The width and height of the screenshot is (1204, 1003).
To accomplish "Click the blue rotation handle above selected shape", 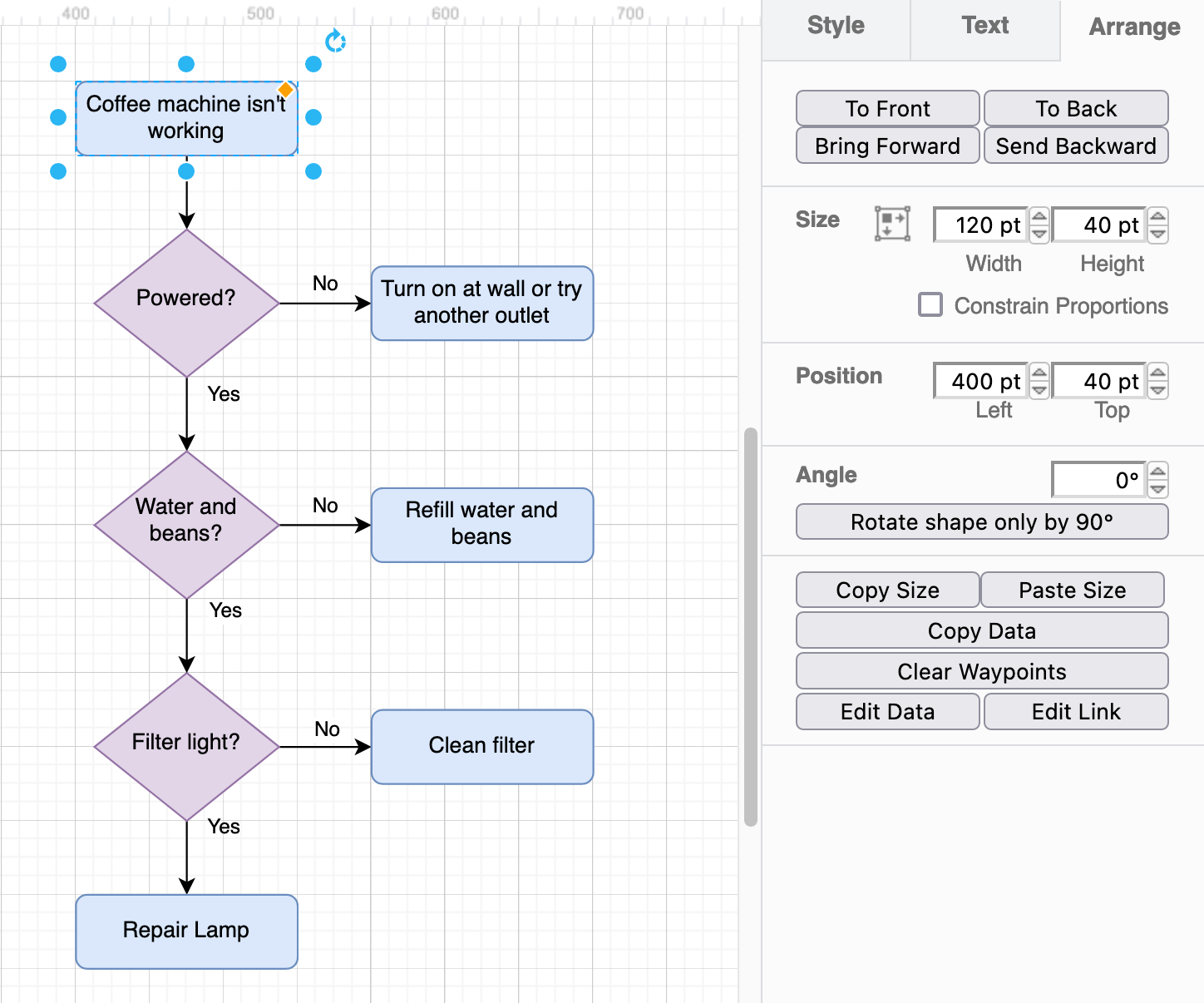I will coord(335,40).
